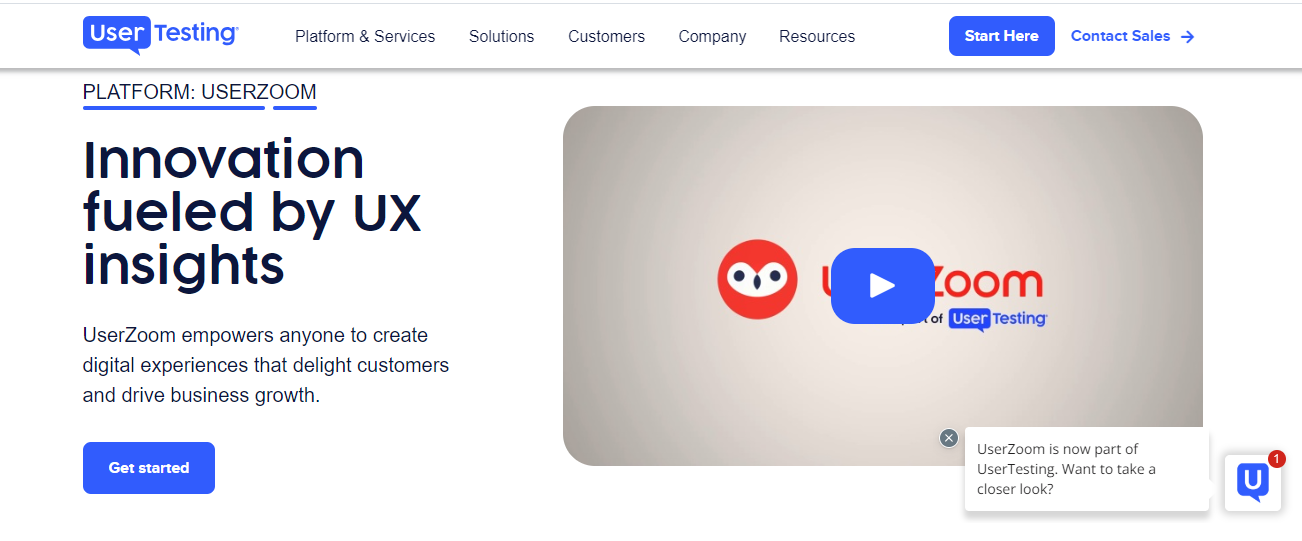Click the chat message about UserZoom joining UserTesting

pyautogui.click(x=1087, y=469)
